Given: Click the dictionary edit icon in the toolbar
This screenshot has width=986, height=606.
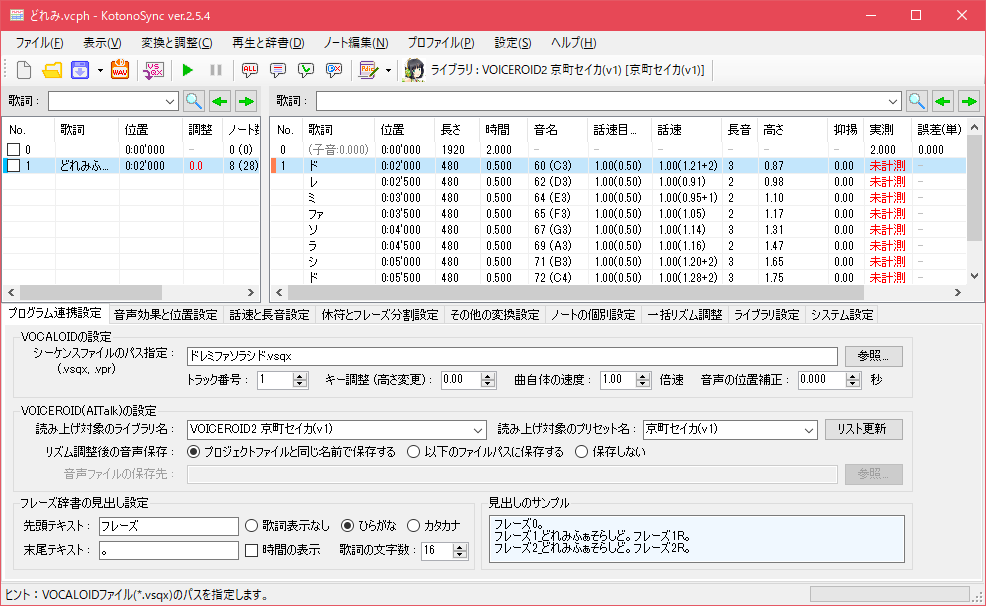Looking at the screenshot, I should tap(369, 70).
